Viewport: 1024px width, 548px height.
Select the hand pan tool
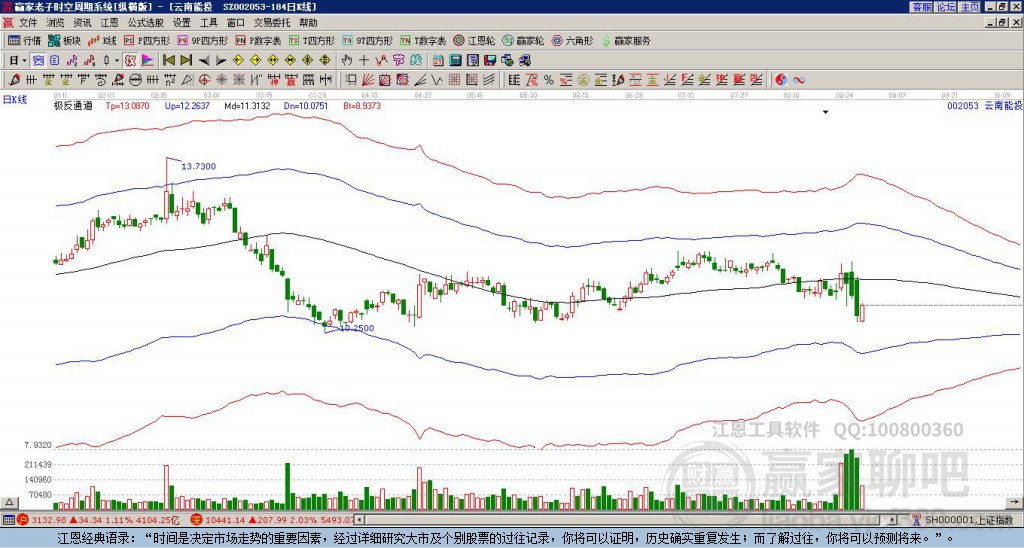point(347,61)
